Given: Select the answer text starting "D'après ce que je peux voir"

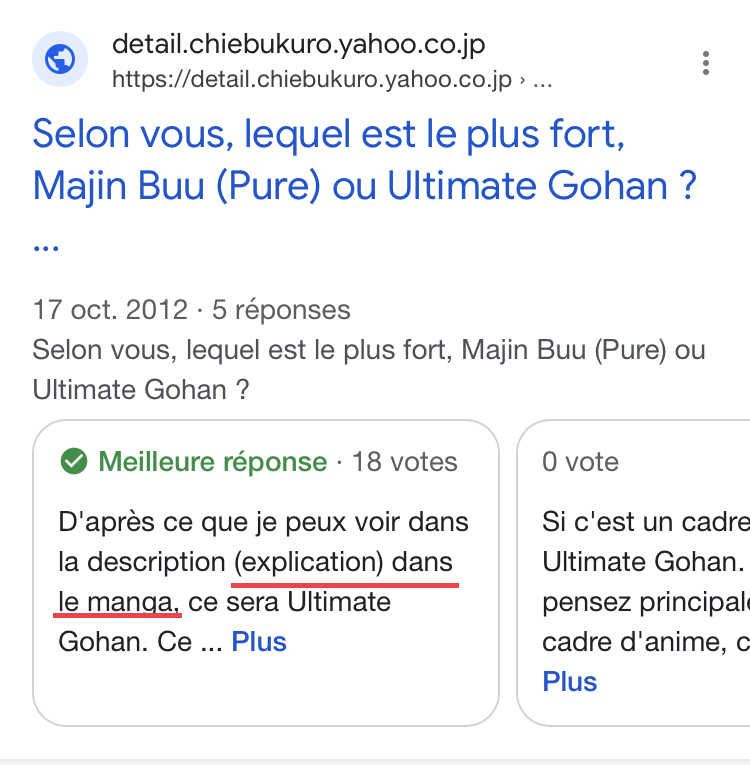Looking at the screenshot, I should coord(264,522).
